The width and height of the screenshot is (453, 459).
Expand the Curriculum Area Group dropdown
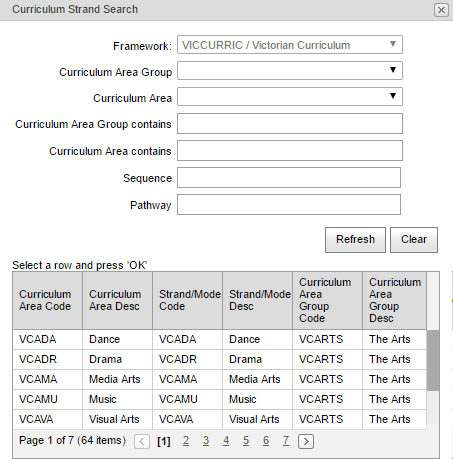(290, 70)
